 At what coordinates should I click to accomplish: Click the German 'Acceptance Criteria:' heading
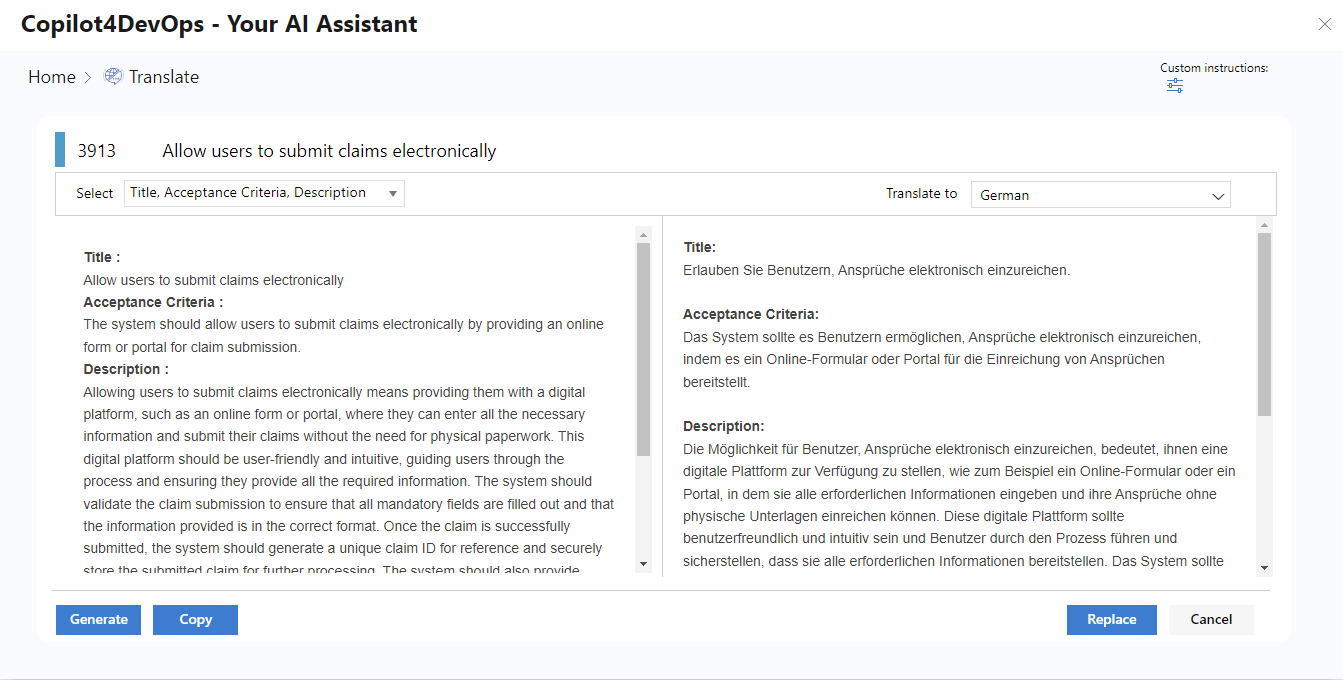pos(751,314)
